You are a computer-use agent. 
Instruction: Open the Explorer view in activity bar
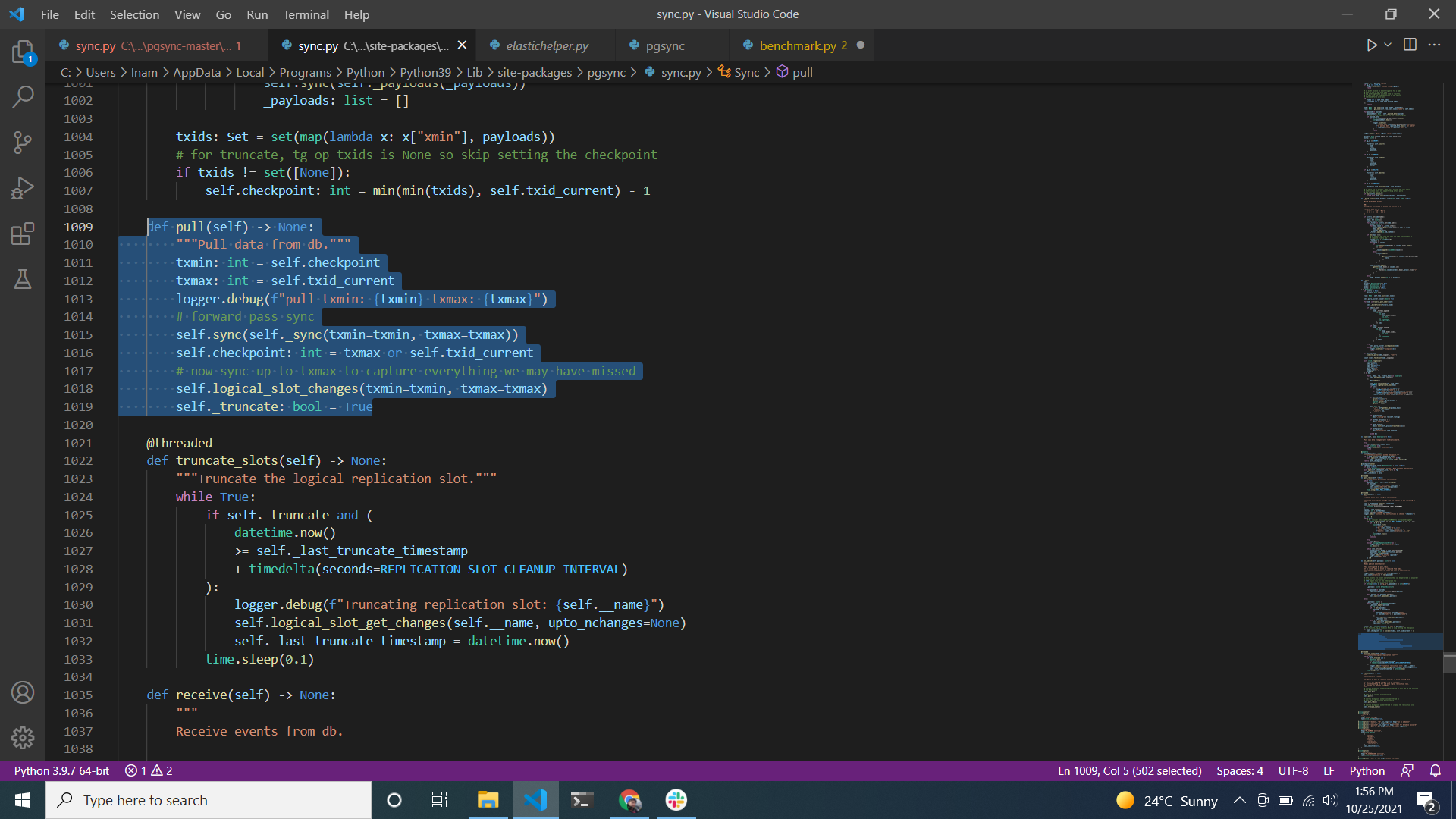[23, 52]
